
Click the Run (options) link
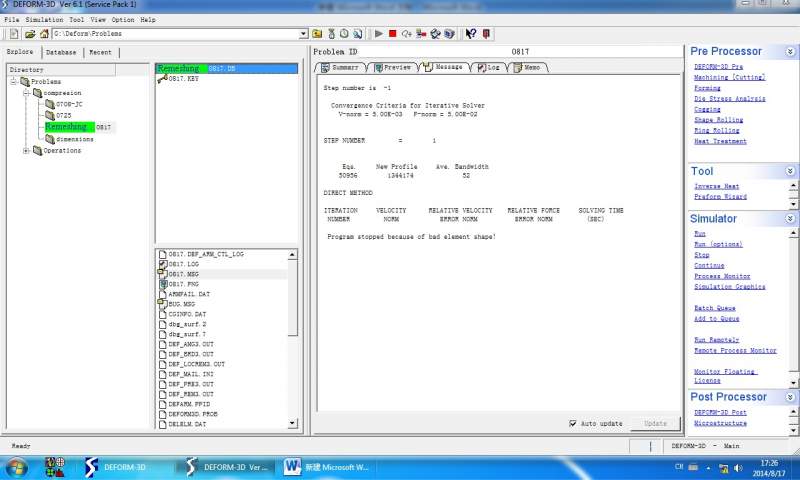click(x=718, y=244)
